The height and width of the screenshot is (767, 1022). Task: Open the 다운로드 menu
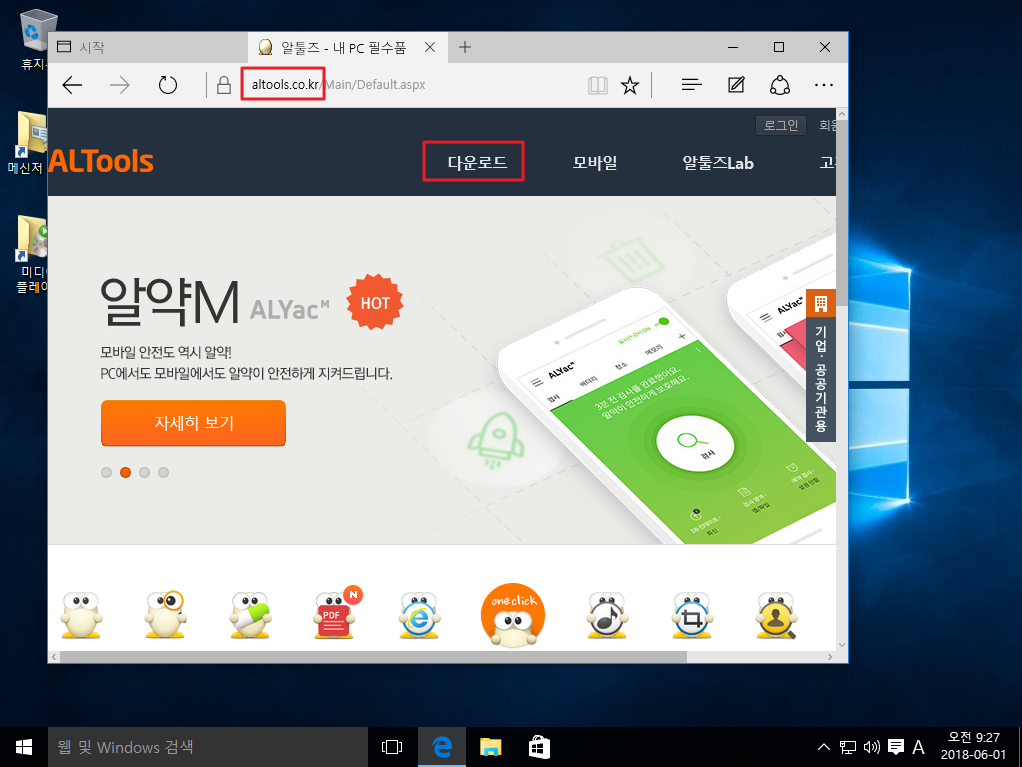point(476,162)
